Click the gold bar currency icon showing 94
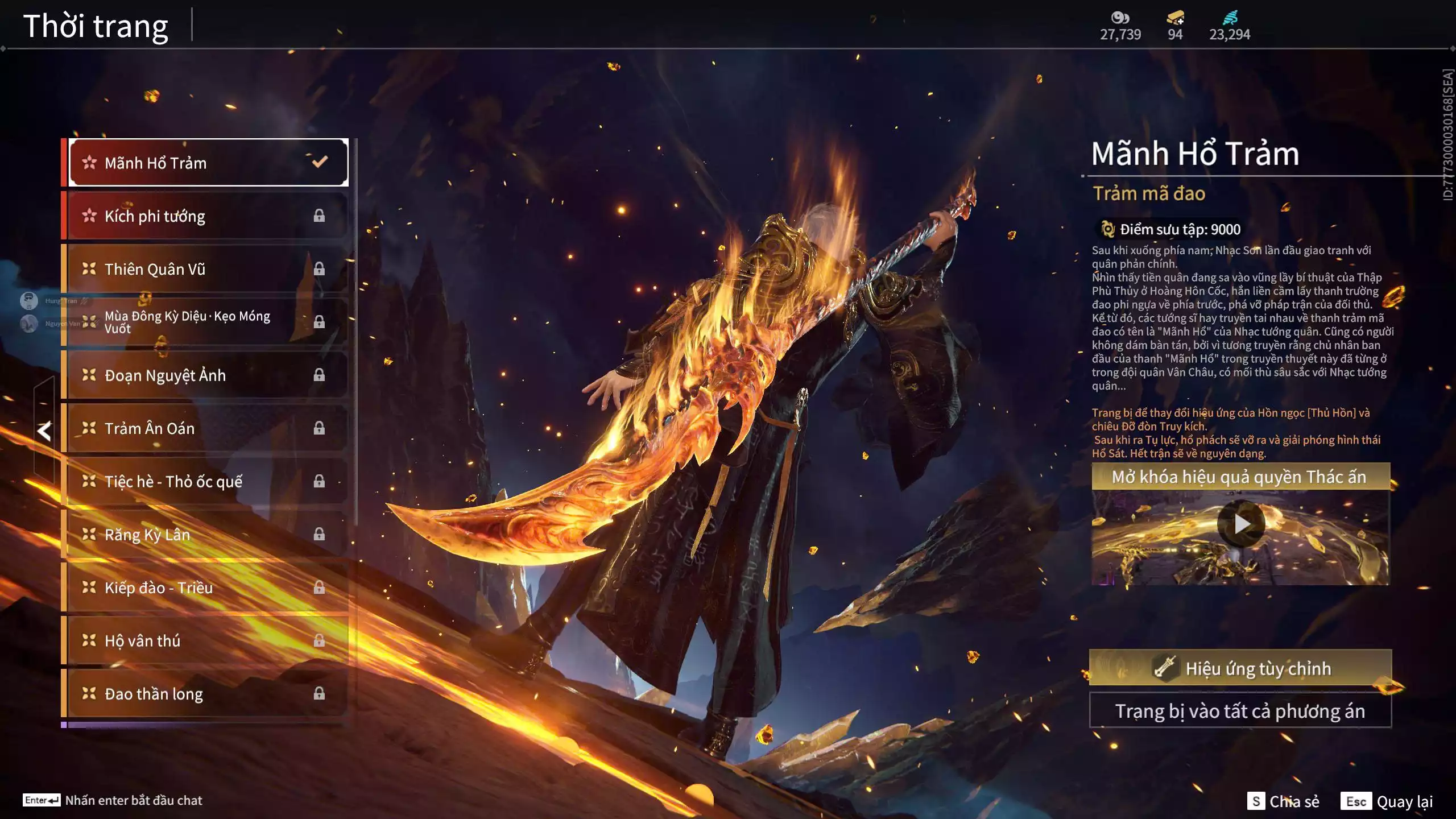Screen dimensions: 1456x819 [x=1175, y=18]
